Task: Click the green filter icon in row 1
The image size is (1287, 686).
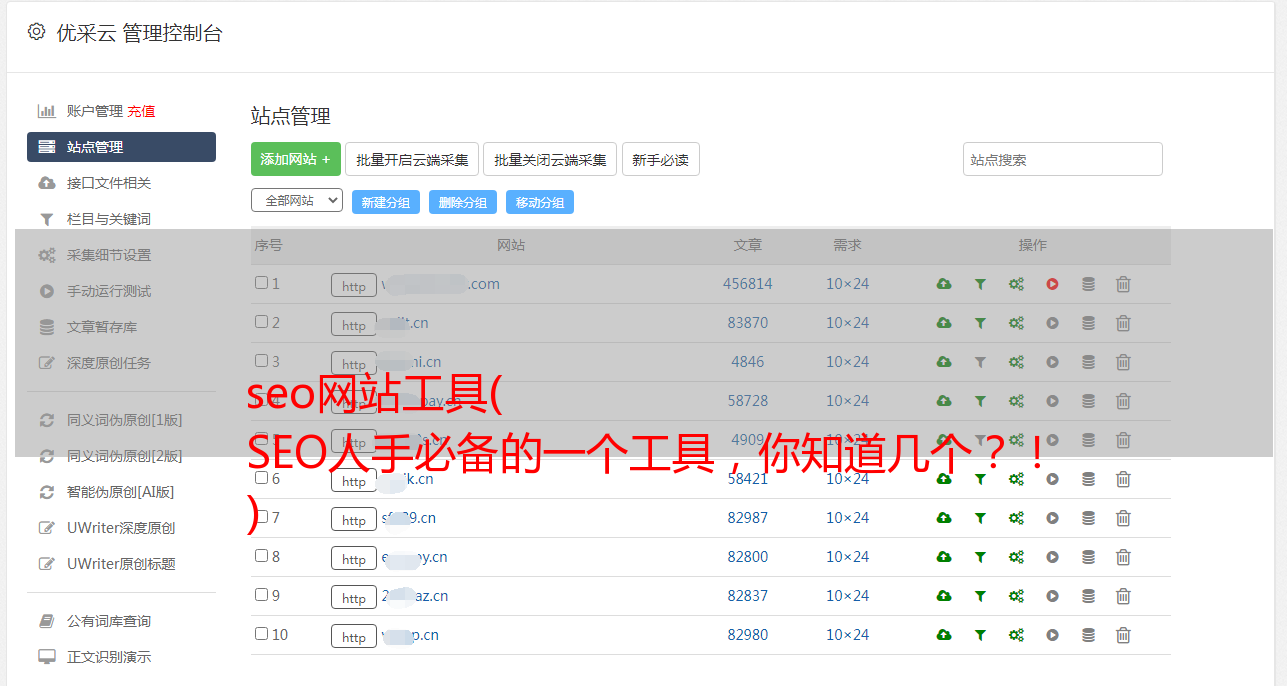Action: (980, 284)
